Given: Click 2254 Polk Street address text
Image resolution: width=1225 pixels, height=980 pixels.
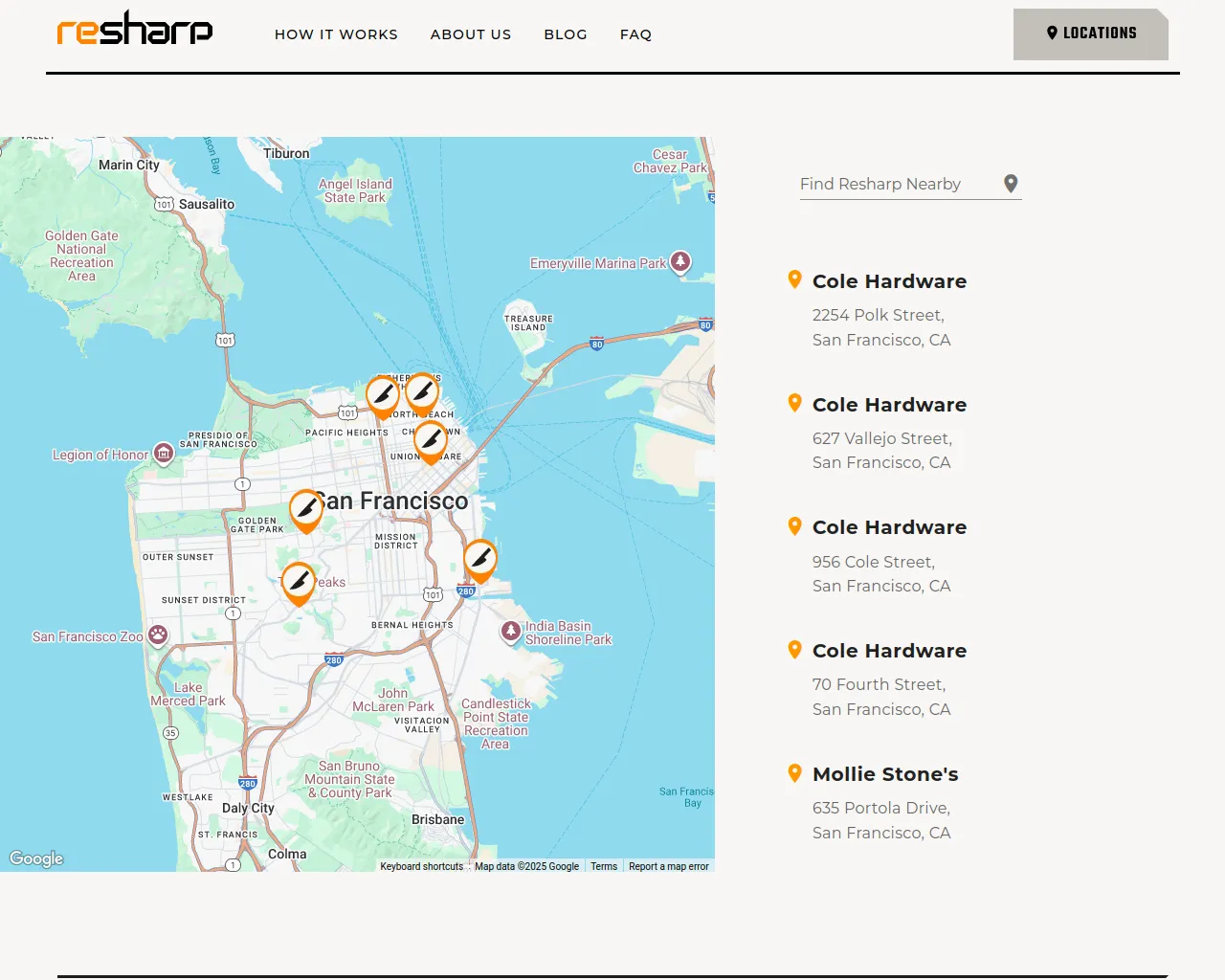Looking at the screenshot, I should (x=879, y=315).
